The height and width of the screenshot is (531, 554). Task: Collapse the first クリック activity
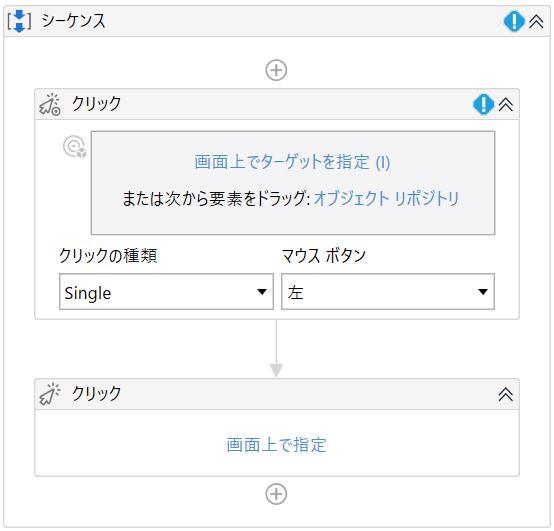[506, 105]
